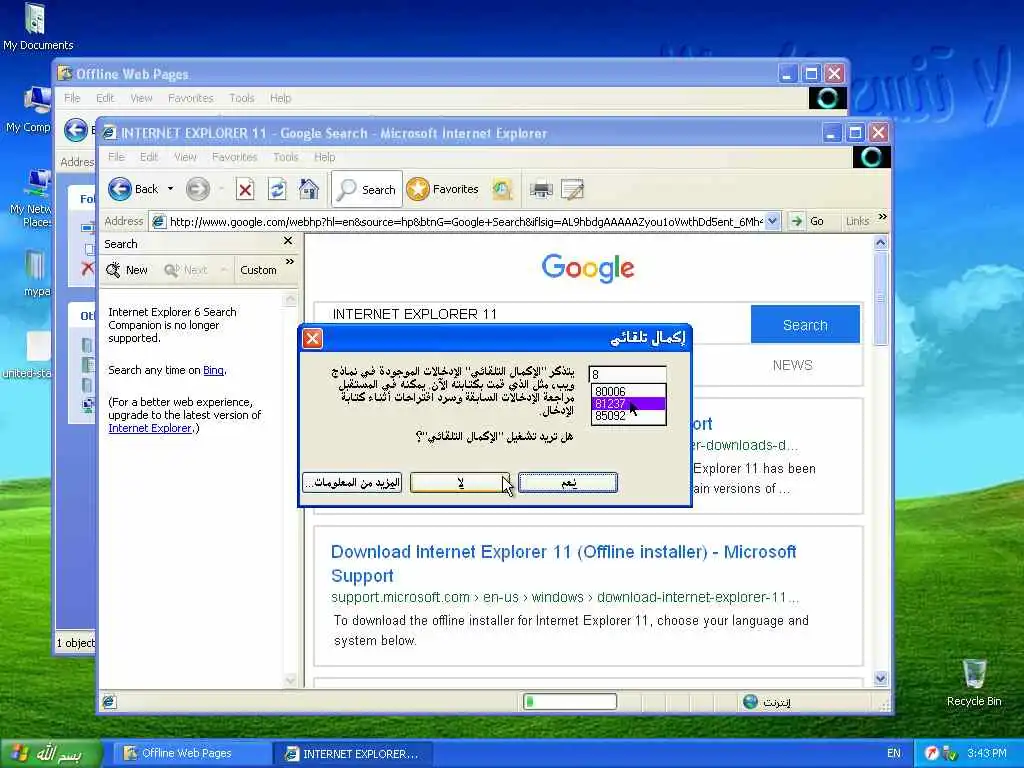The width and height of the screenshot is (1024, 768).
Task: Open the Tools menu in Internet Explorer
Action: tap(285, 157)
